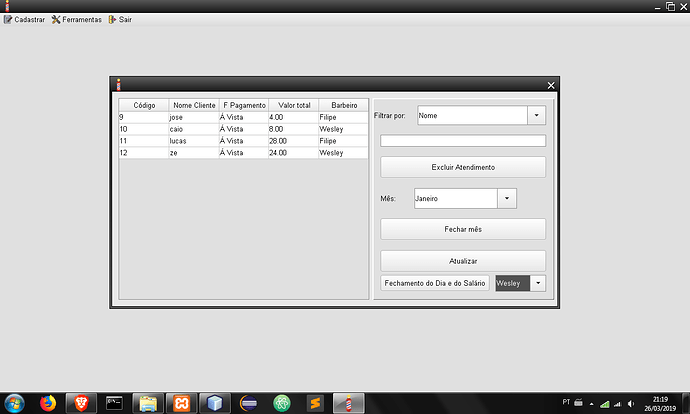Click the network signal tray icon

pyautogui.click(x=618, y=403)
